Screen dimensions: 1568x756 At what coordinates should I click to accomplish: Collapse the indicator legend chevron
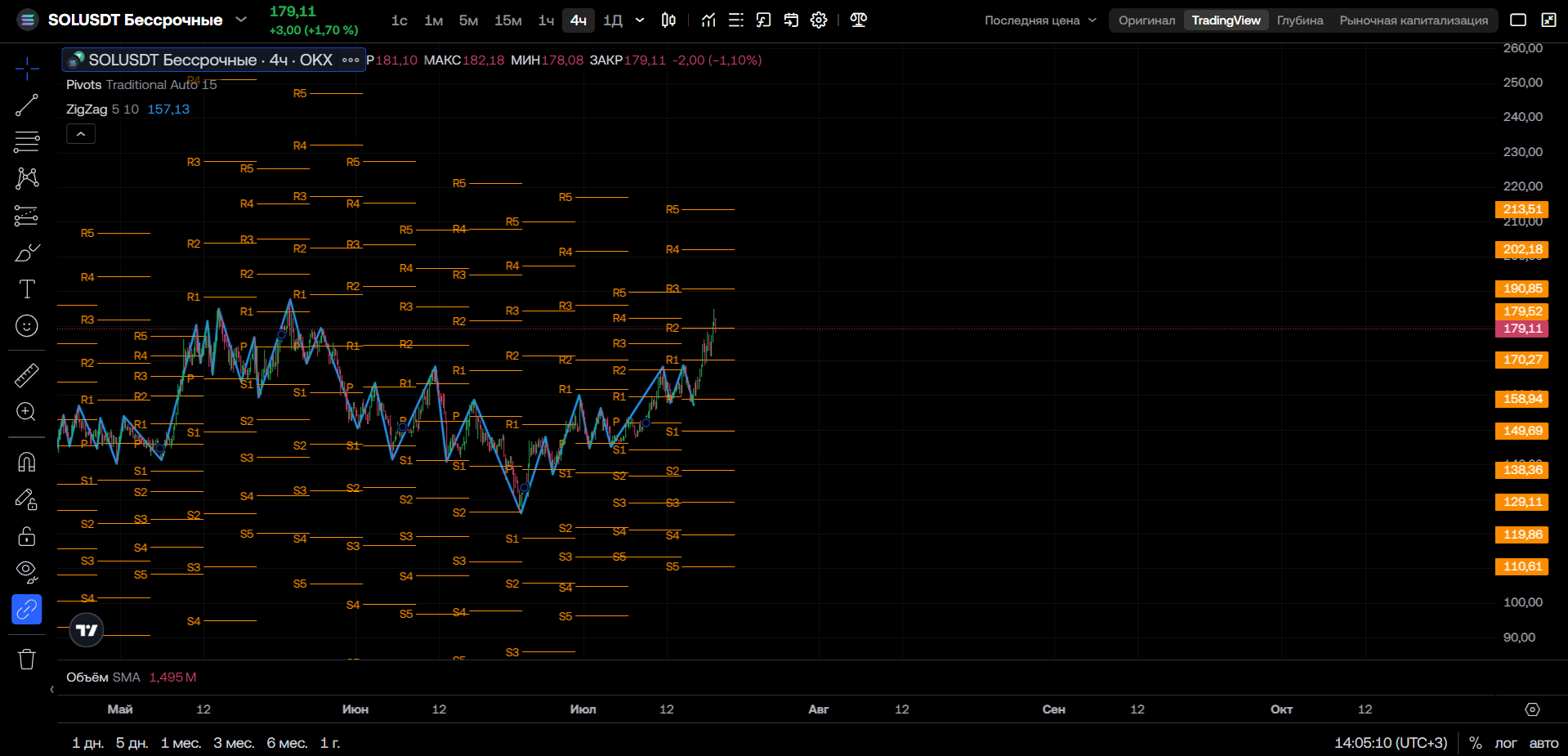click(x=81, y=134)
